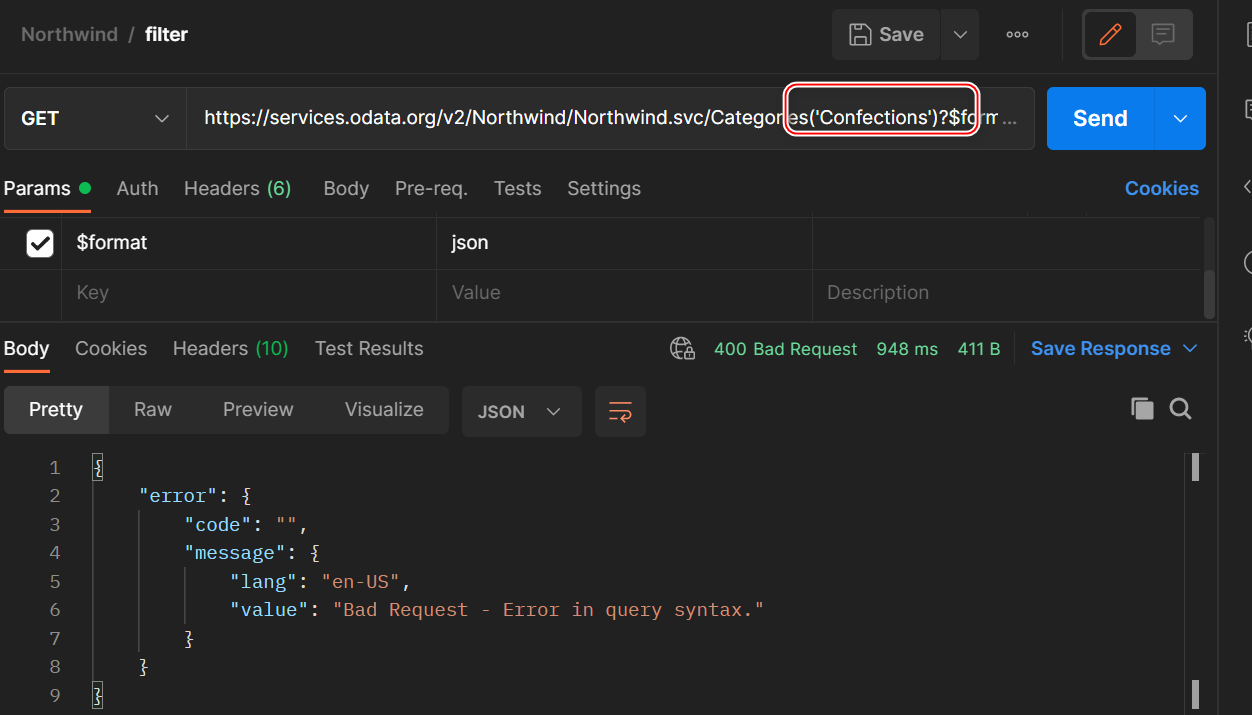
Task: Click the Description input field
Action: point(1007,293)
